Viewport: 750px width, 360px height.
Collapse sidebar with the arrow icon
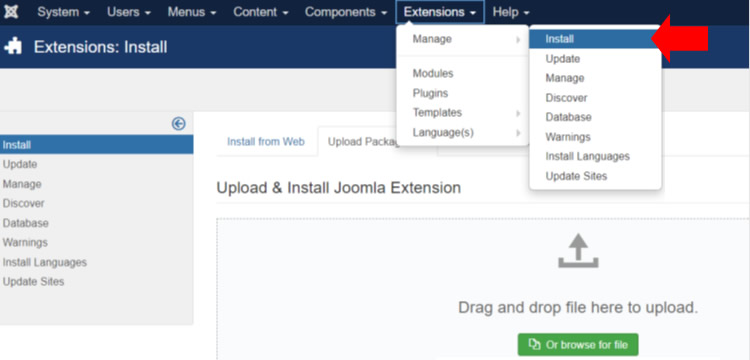pos(178,124)
